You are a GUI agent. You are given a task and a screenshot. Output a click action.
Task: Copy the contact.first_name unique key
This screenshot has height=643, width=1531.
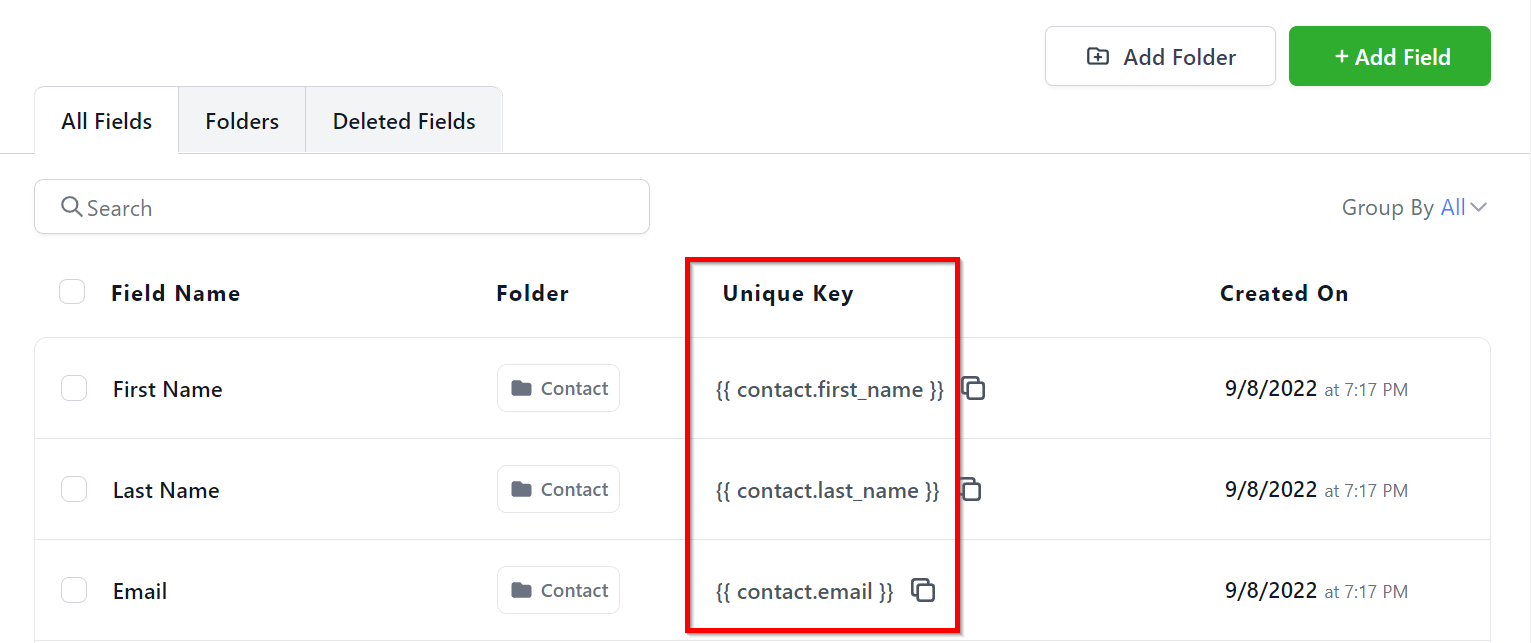[974, 388]
